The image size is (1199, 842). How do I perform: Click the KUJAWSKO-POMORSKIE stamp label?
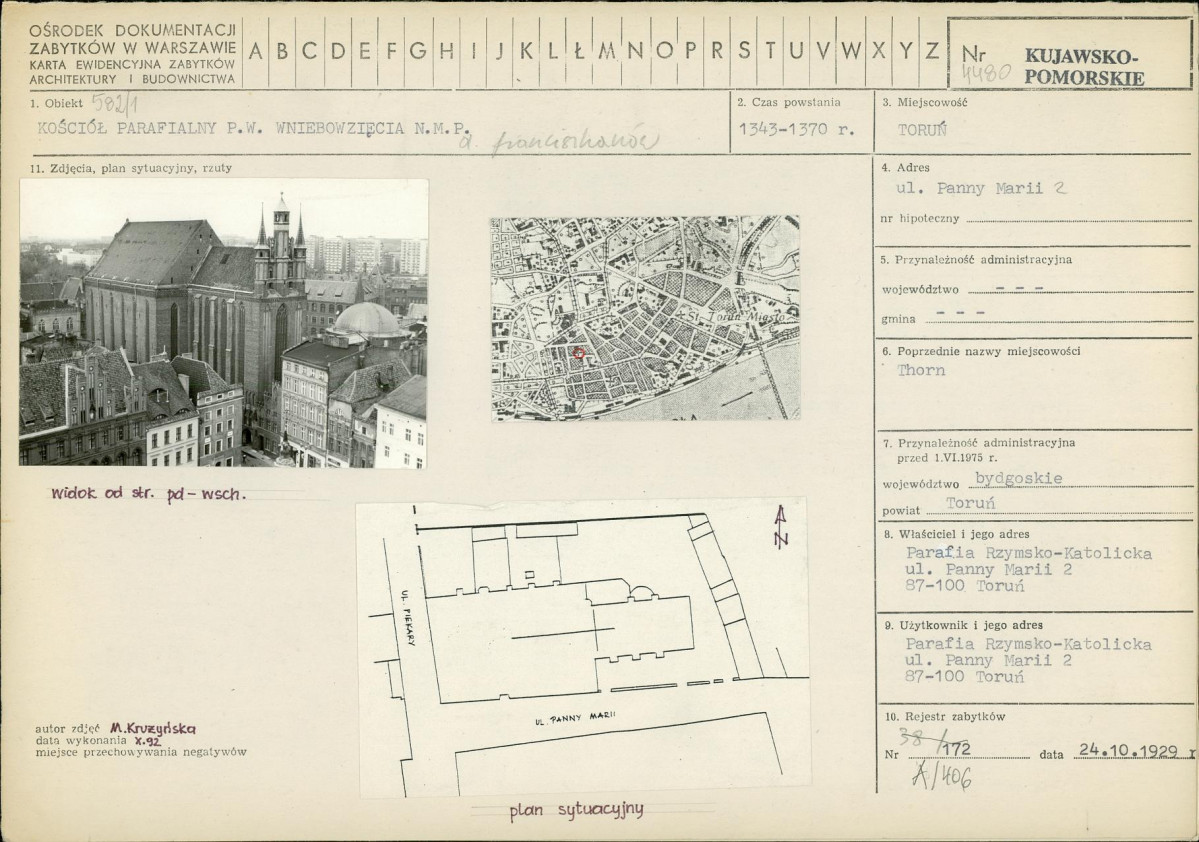click(x=1078, y=66)
